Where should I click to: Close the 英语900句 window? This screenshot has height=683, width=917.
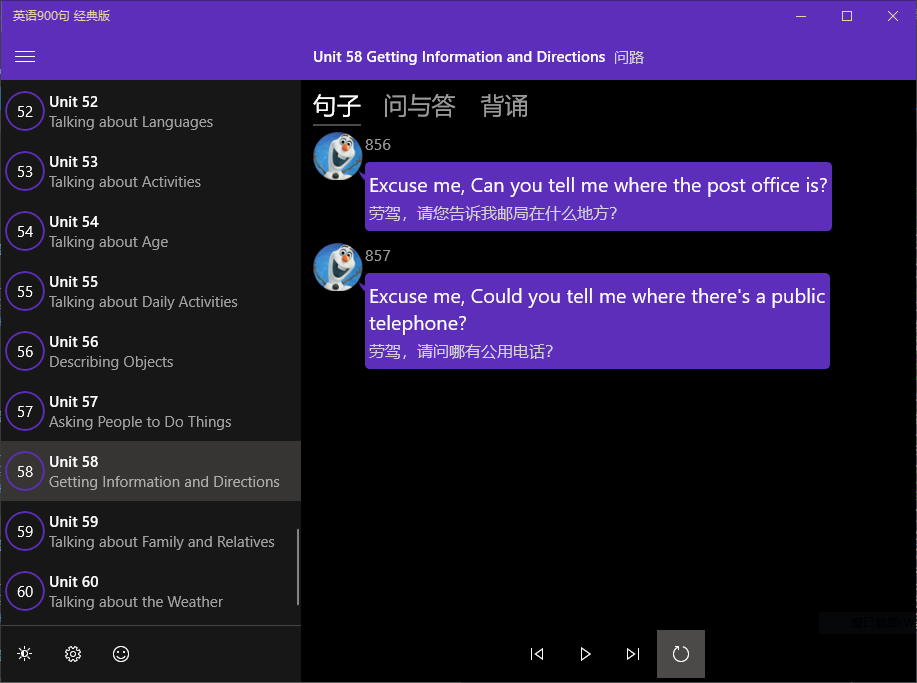coord(892,16)
